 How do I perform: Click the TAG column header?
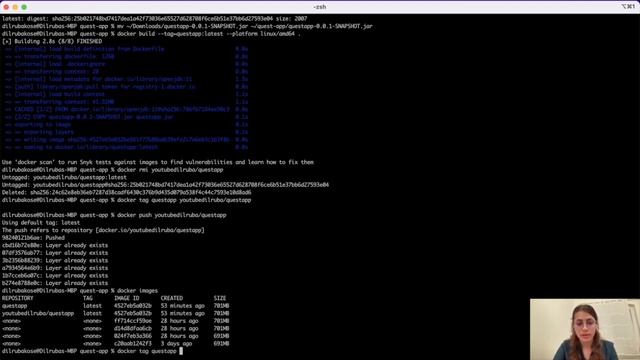click(88, 298)
